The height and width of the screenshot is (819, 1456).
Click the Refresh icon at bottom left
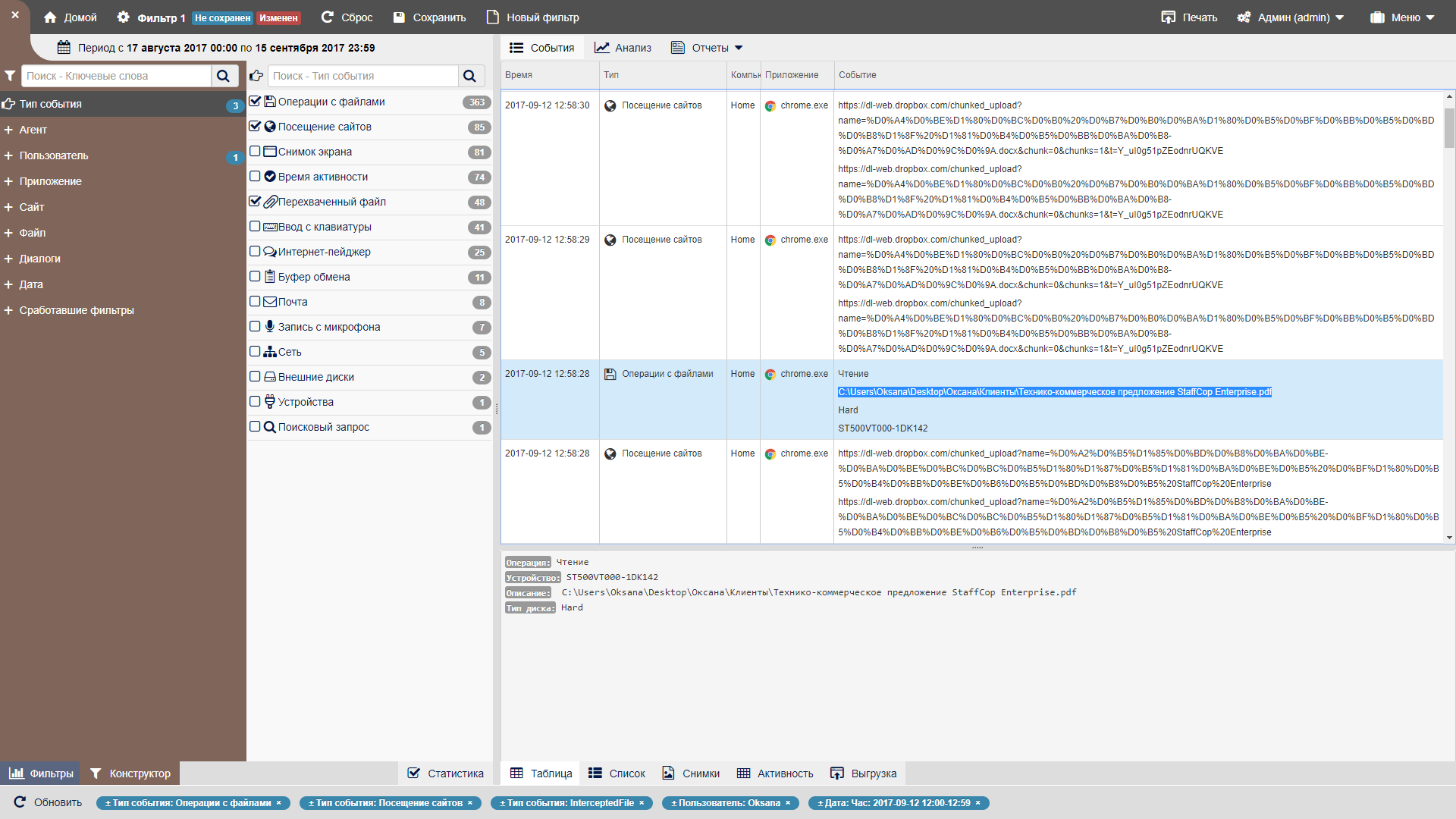pos(20,802)
